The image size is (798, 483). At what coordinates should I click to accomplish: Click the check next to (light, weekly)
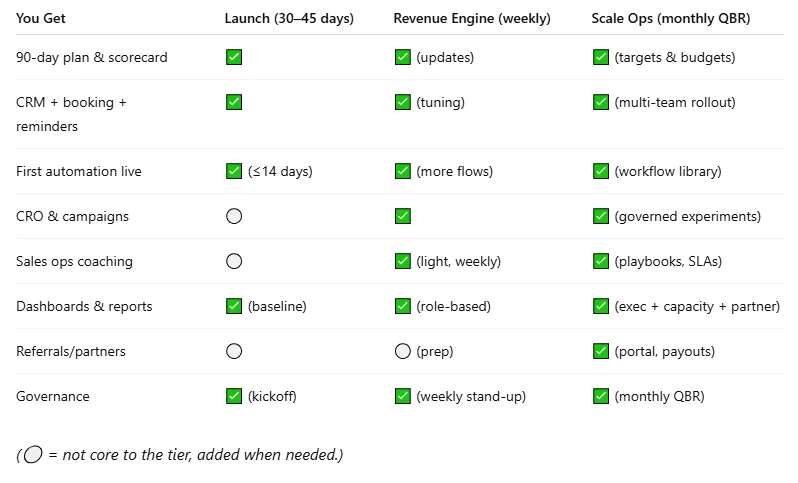[x=402, y=261]
